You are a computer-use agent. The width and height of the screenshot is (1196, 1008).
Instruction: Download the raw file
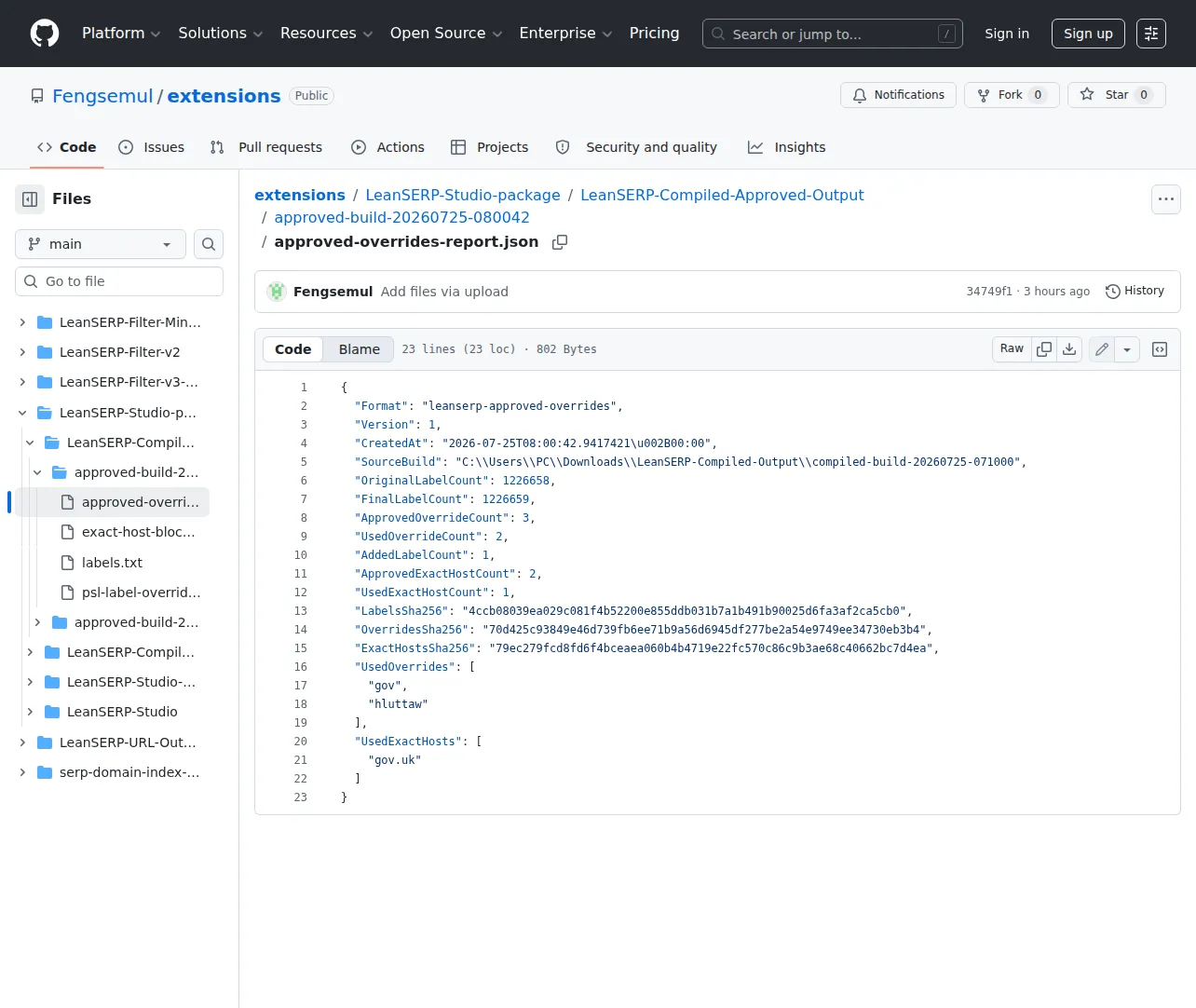(1069, 349)
